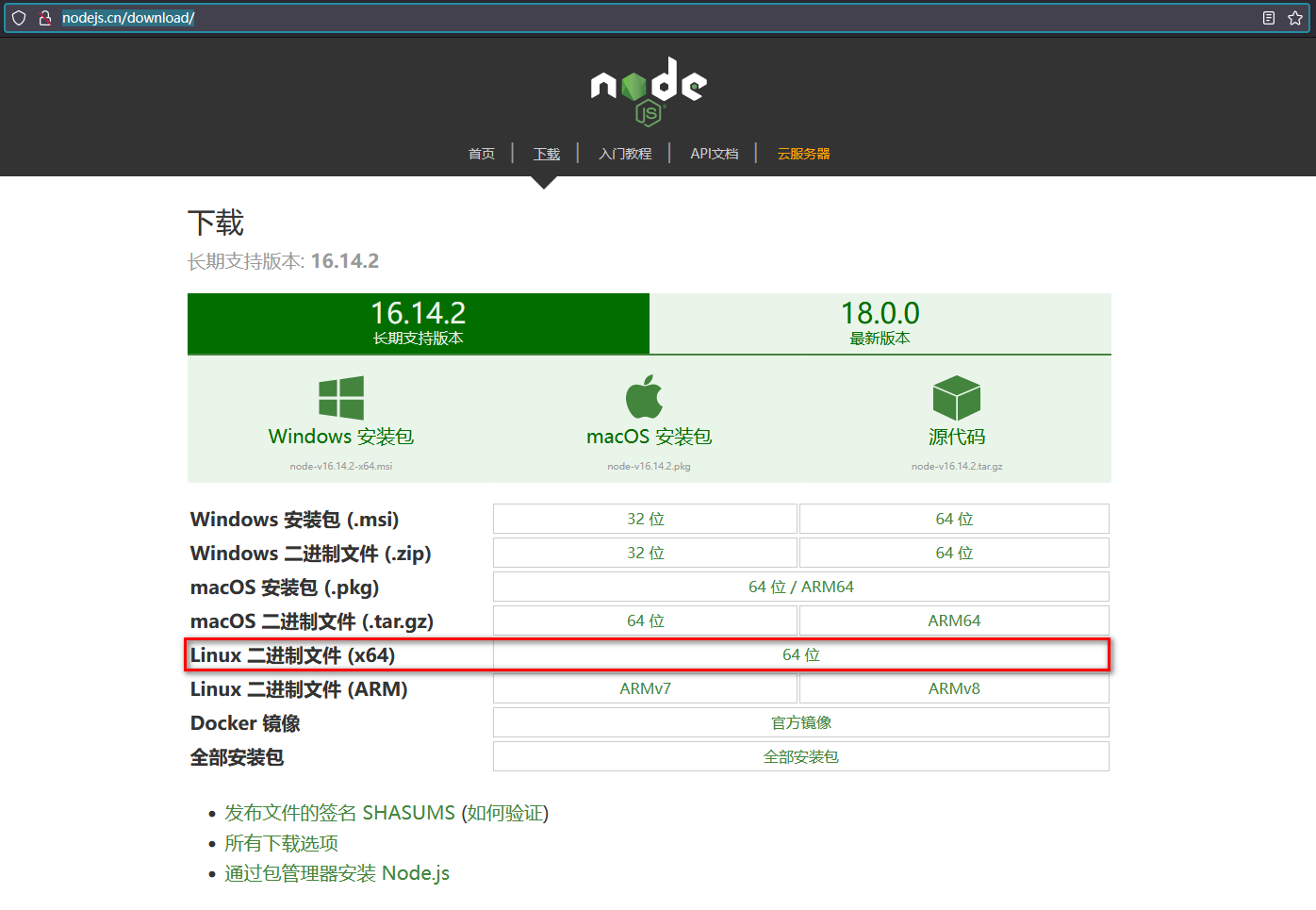Open 通过包管理器安装 Node.js link
Screen dimensions: 1316x910
(x=337, y=873)
